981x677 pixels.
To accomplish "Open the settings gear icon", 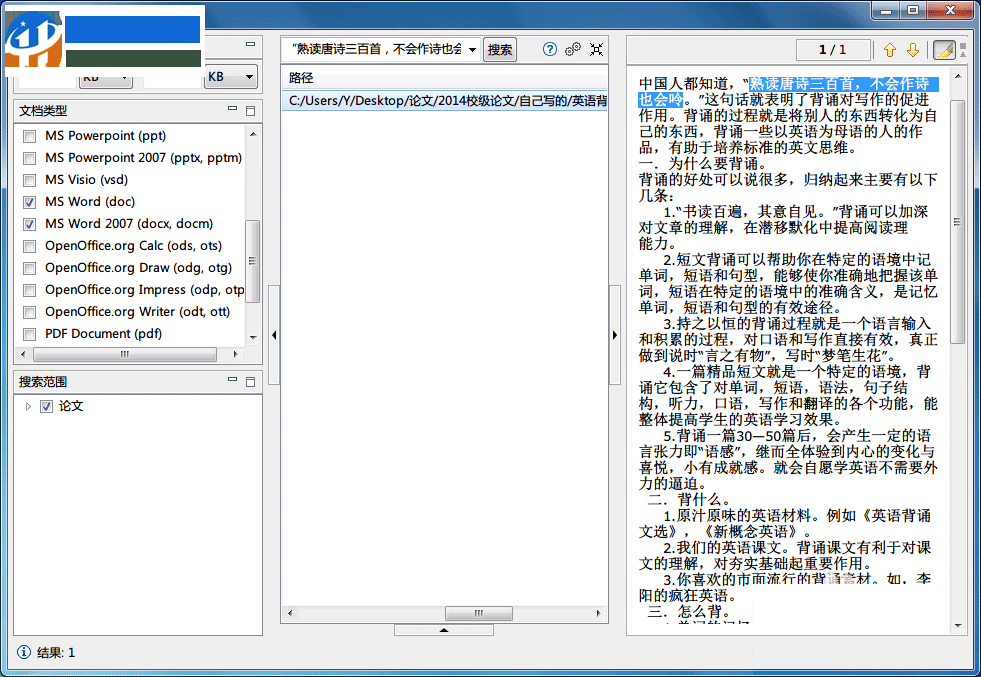I will coord(573,49).
